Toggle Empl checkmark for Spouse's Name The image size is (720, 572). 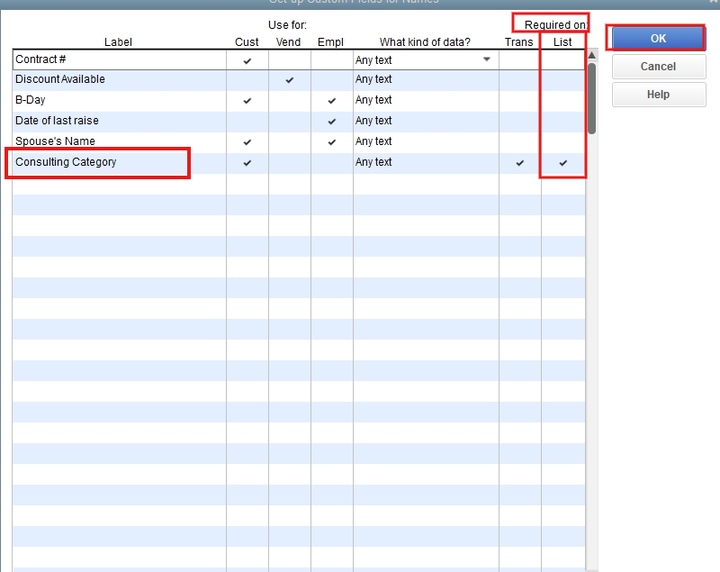coord(332,142)
